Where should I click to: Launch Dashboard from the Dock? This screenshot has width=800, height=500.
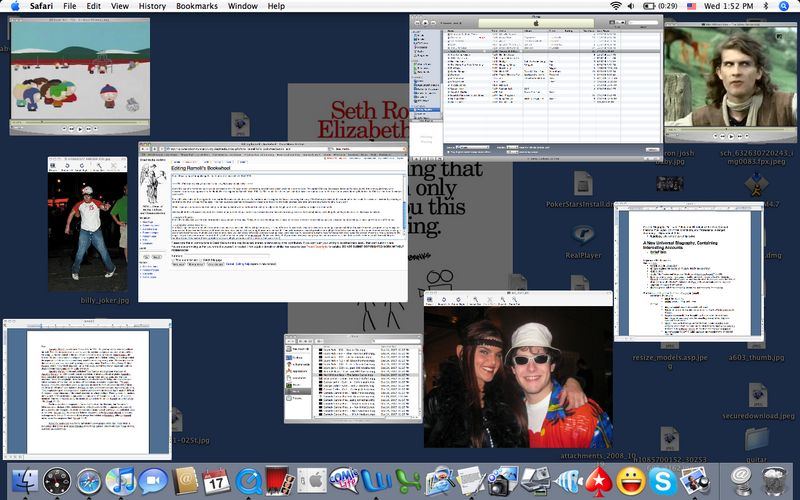pos(57,481)
